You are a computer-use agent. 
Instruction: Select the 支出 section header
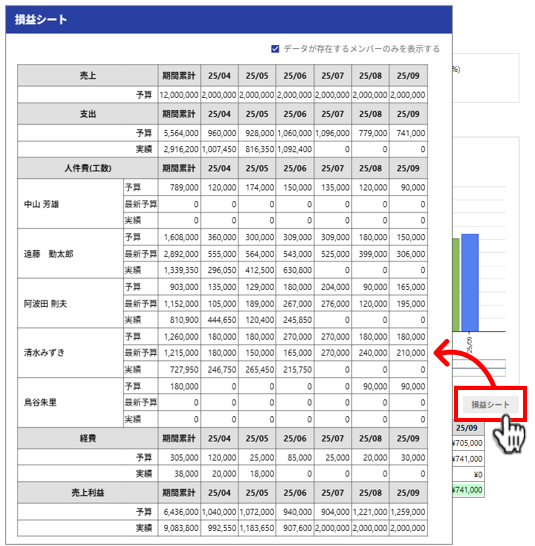click(87, 114)
